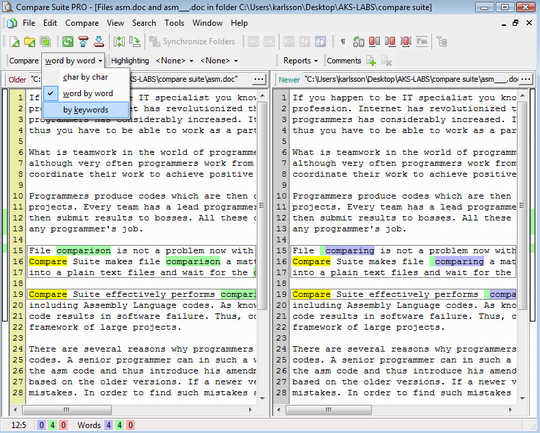The image size is (540, 433).
Task: Choose 'by keywords' comparison mode
Action: (86, 110)
